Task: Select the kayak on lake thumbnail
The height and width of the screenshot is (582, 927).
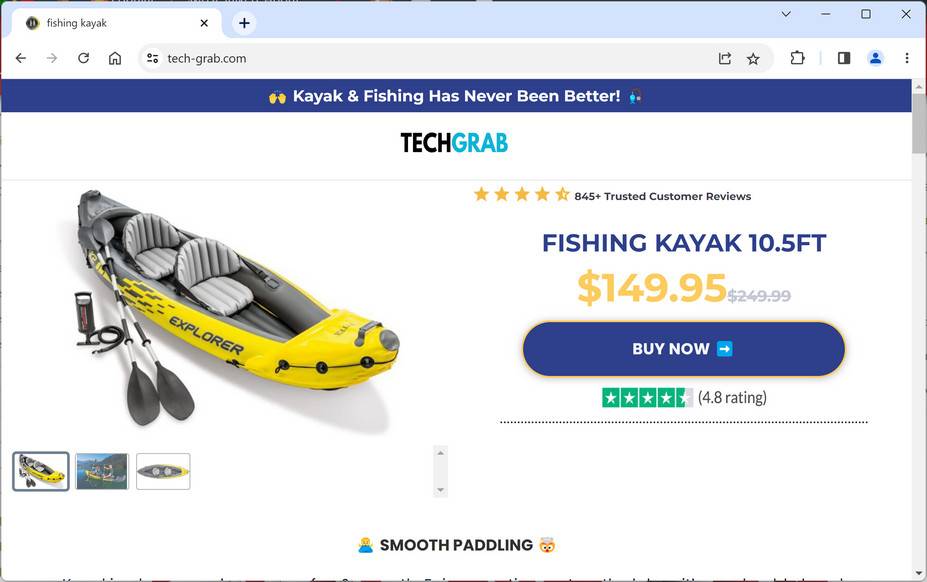Action: [x=102, y=471]
